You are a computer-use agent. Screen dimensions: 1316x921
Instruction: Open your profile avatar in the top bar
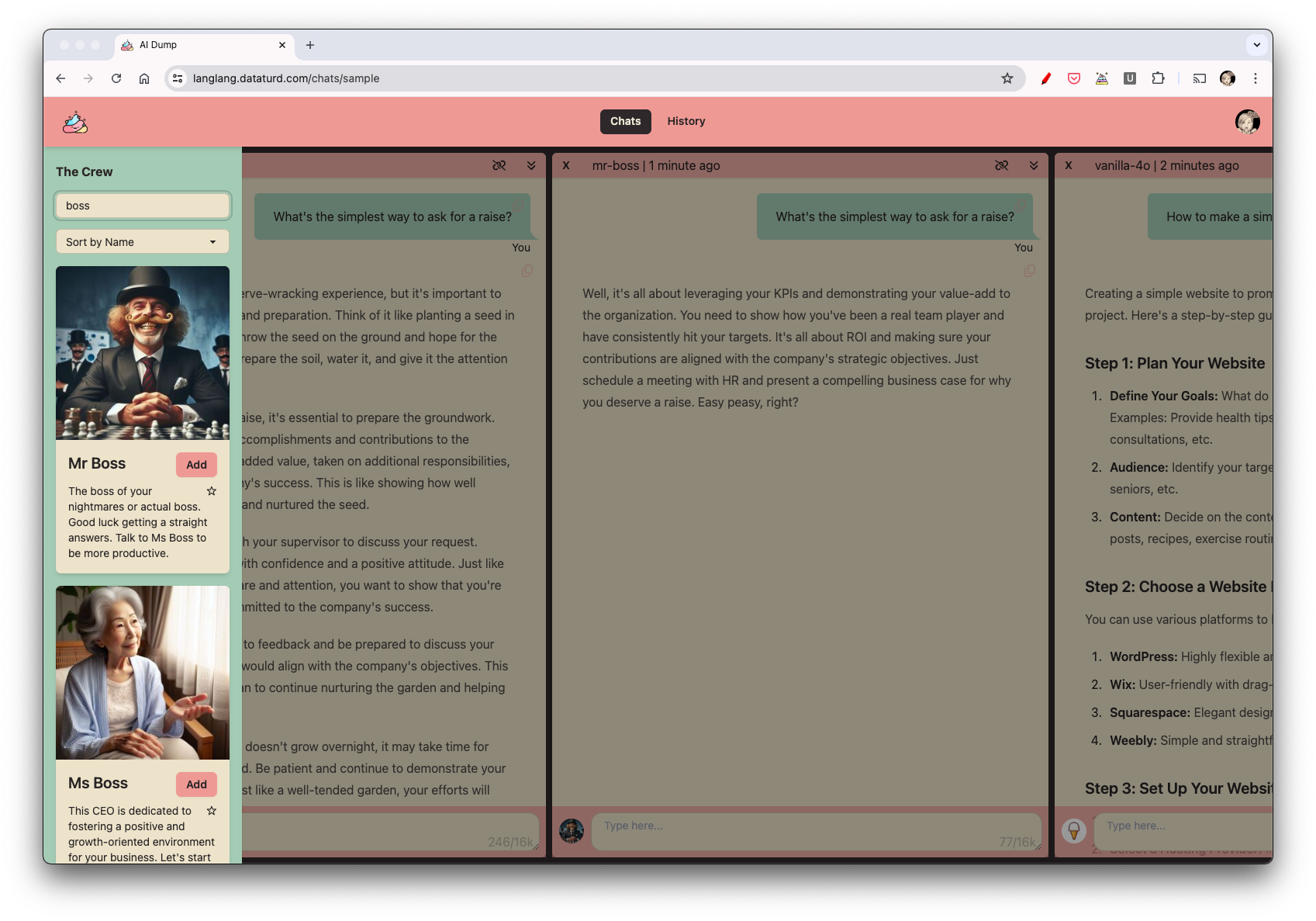pyautogui.click(x=1247, y=122)
